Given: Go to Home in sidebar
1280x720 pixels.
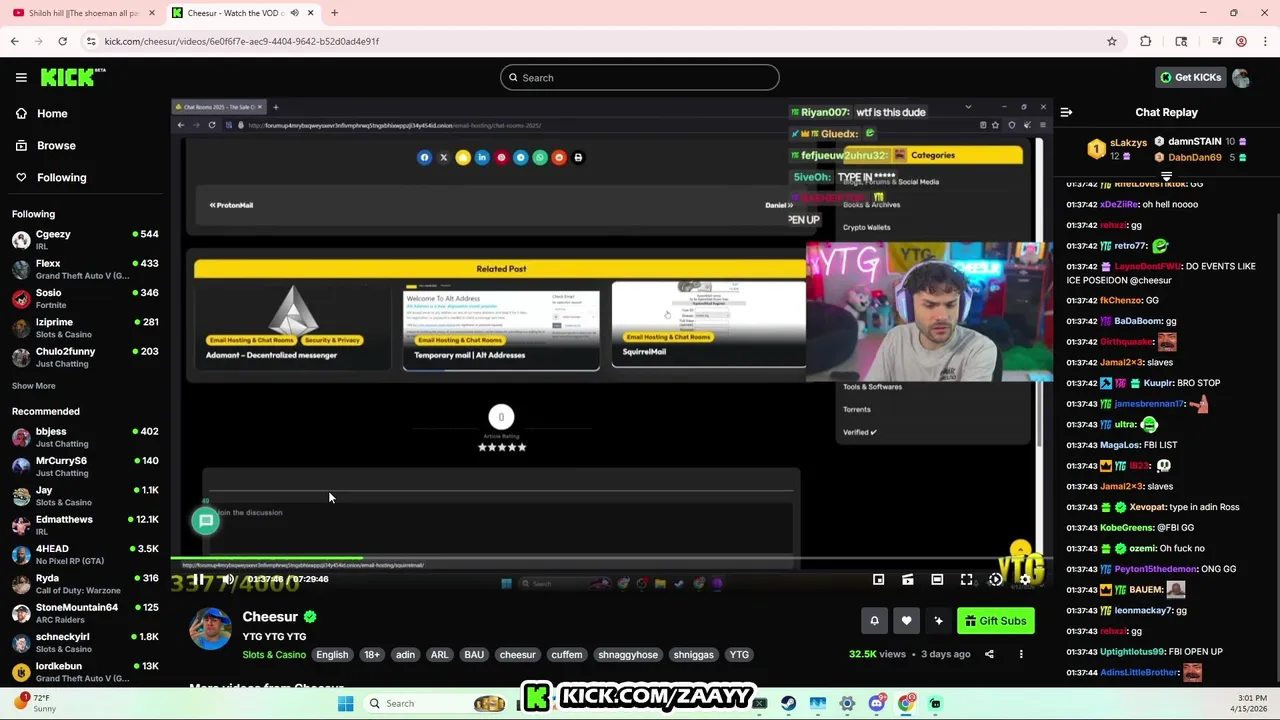Looking at the screenshot, I should point(41,113).
